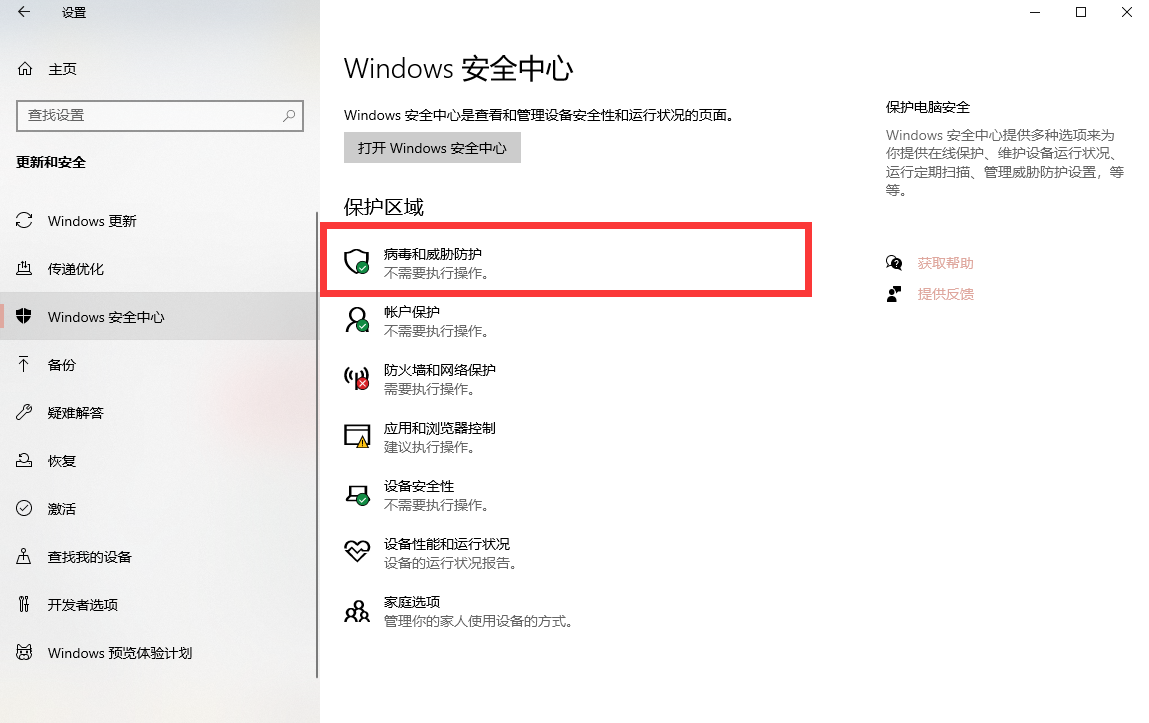This screenshot has height=723, width=1149.
Task: Select Windows 预览体验计划 in the sidebar
Action: coord(158,653)
